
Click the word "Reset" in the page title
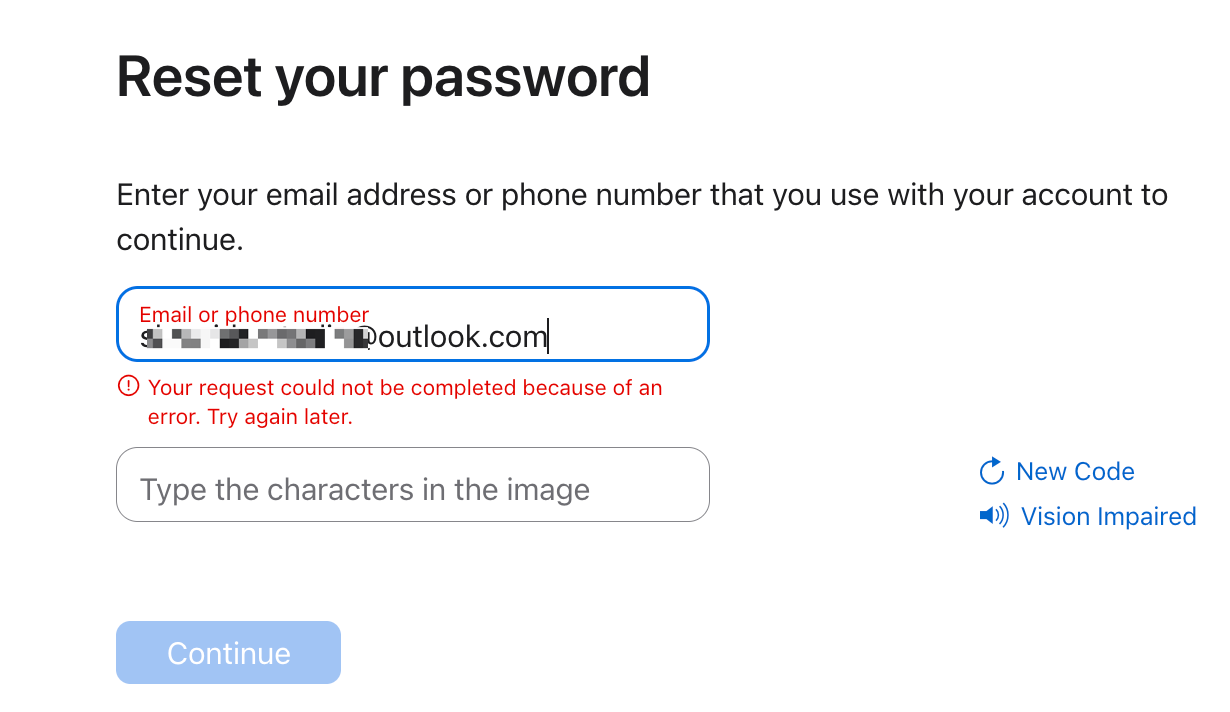coord(190,77)
